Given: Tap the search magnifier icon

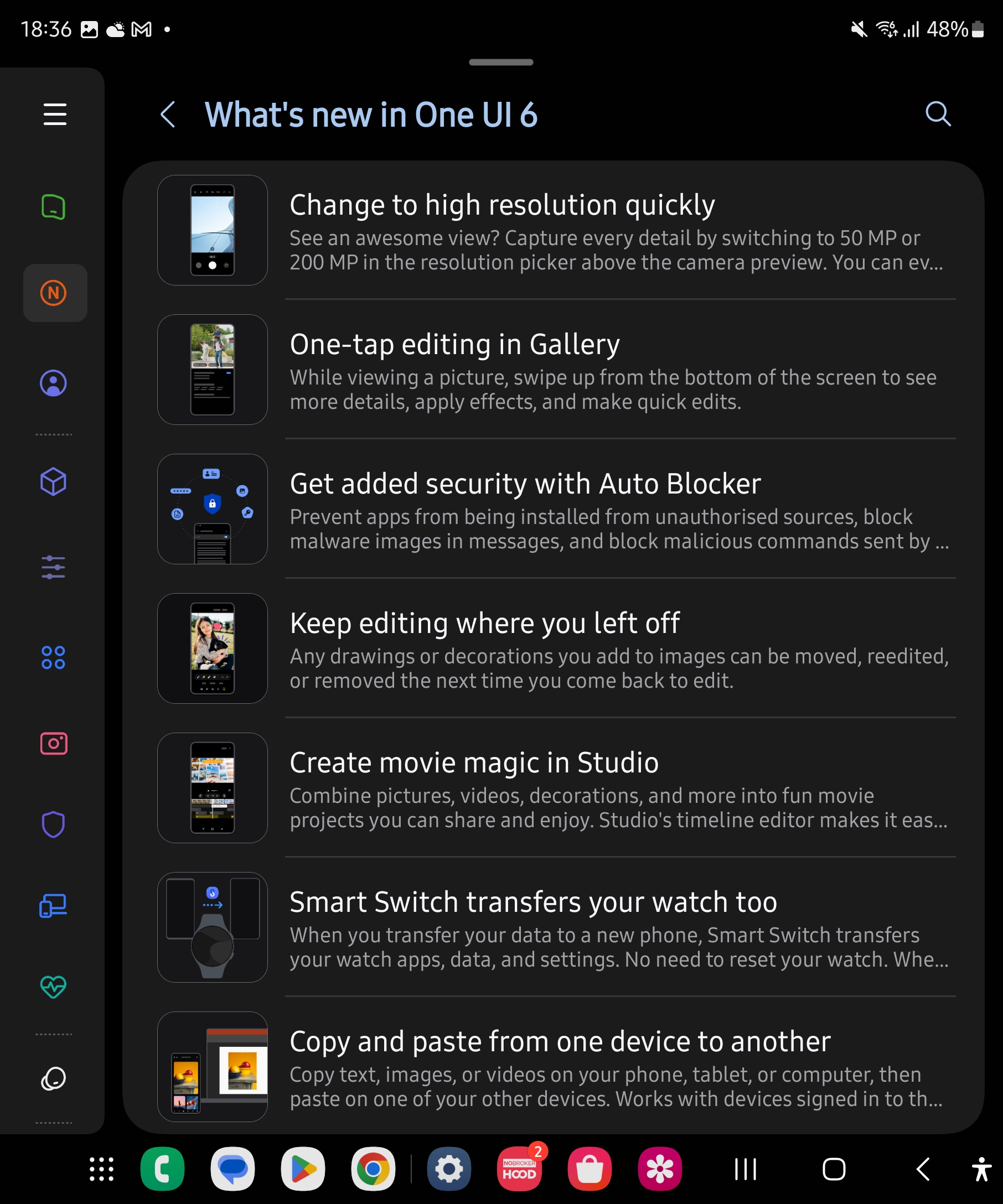Looking at the screenshot, I should pos(938,113).
